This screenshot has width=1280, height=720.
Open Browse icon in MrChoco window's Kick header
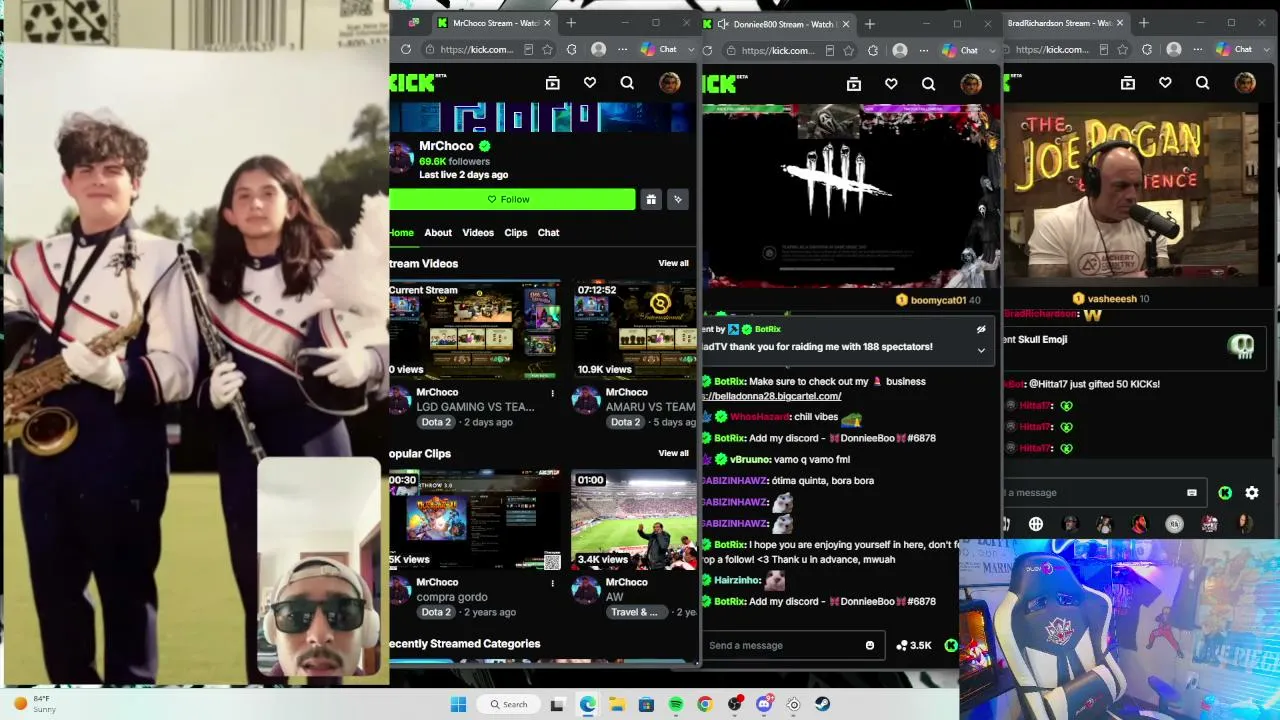click(552, 84)
